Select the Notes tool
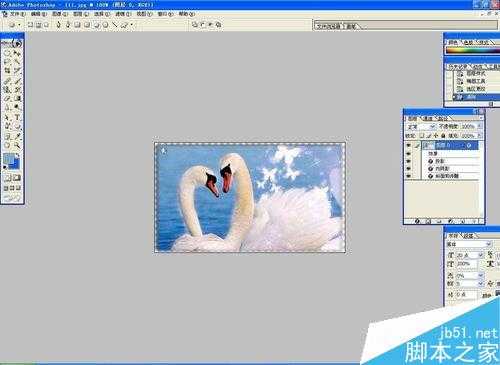 tap(7, 136)
